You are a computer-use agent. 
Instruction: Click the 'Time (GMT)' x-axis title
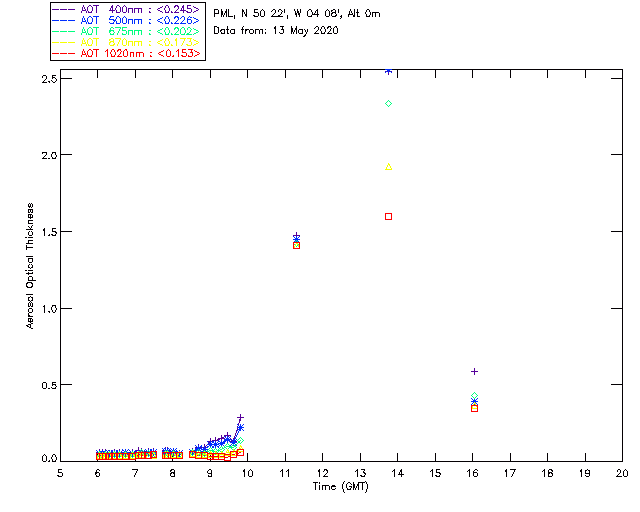341,486
